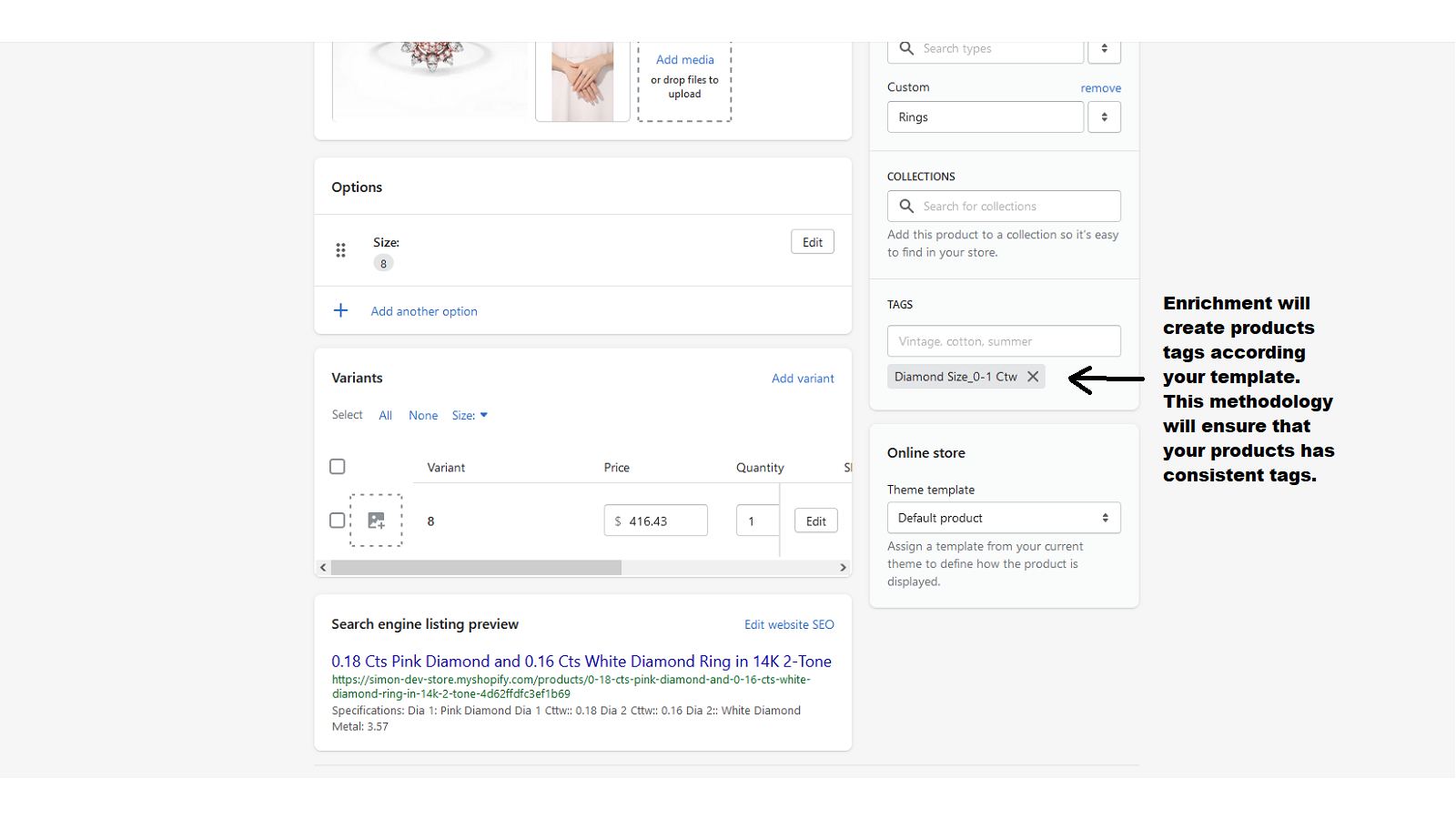The width and height of the screenshot is (1456, 819).
Task: Expand the Size dropdown in Variants select row
Action: tap(469, 415)
